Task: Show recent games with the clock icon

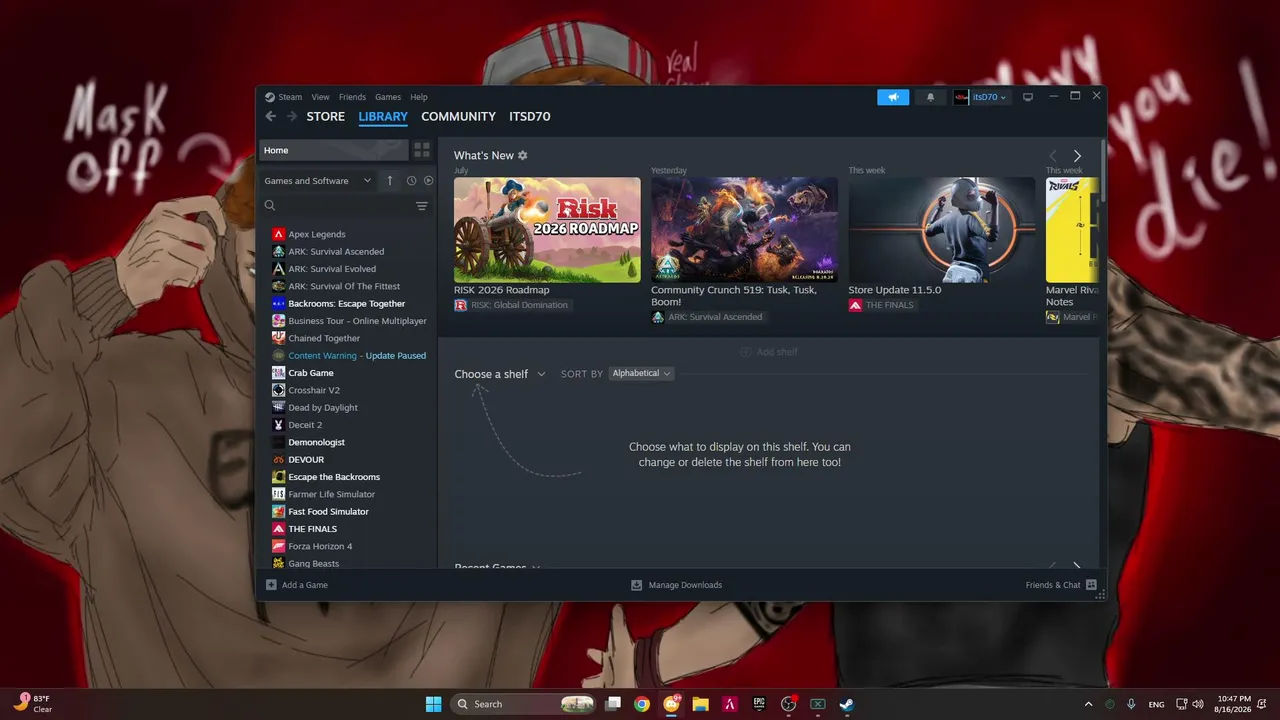Action: pos(411,181)
